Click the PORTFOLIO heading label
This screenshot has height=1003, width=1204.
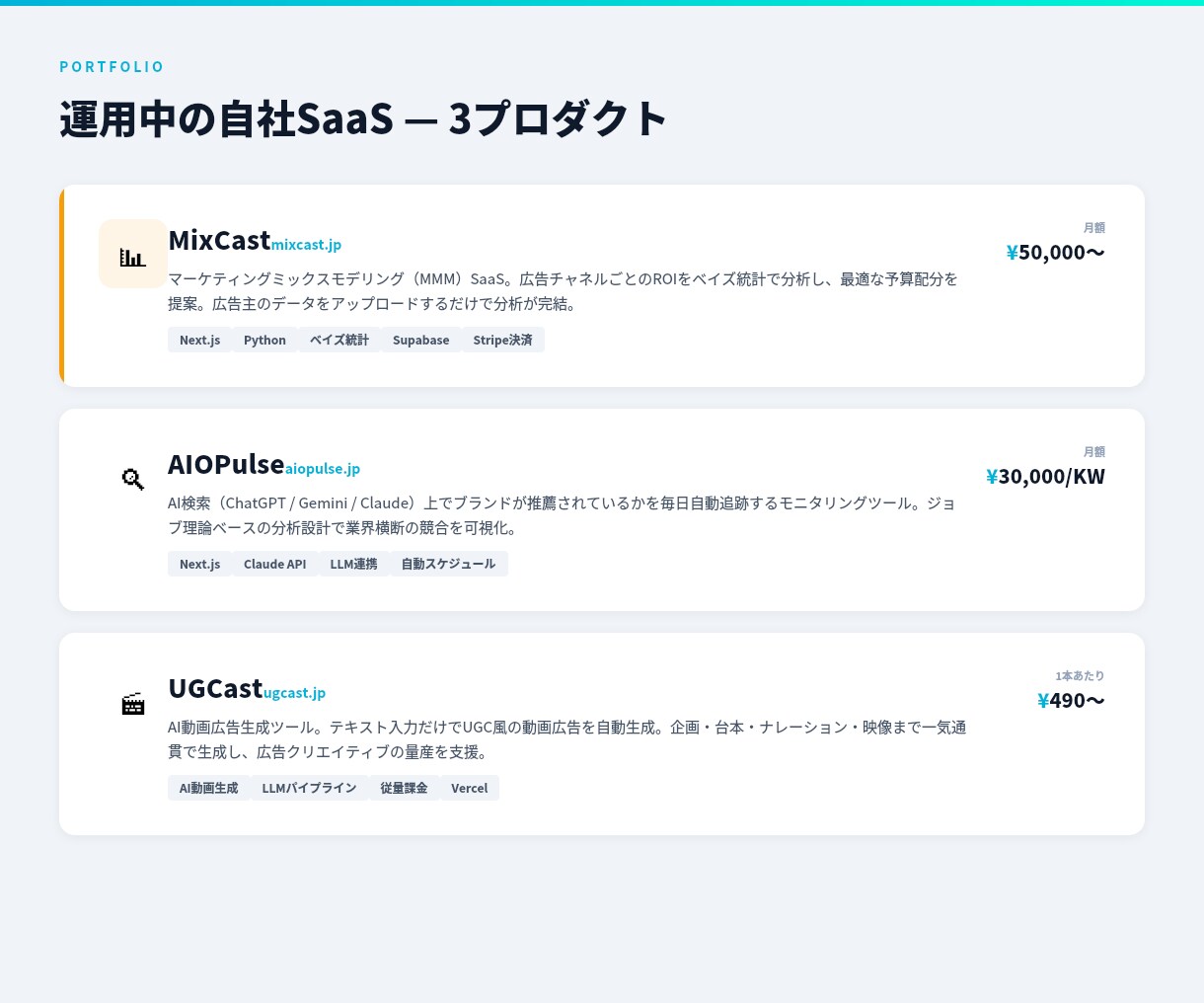pos(112,67)
